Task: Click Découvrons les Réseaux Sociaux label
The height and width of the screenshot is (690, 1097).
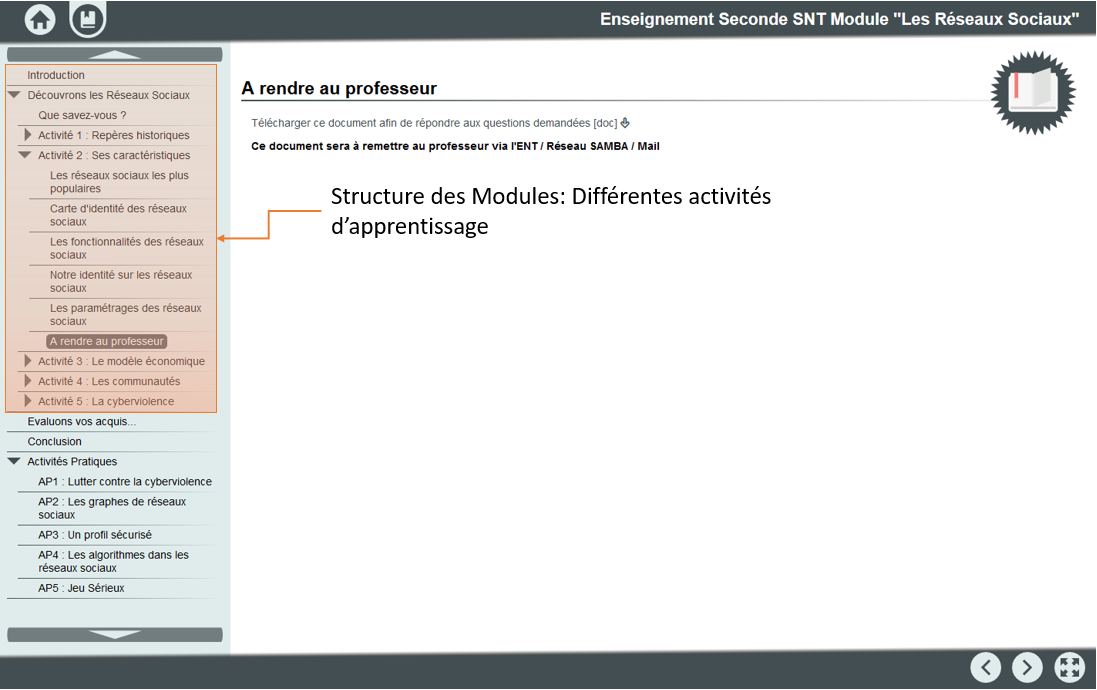Action: click(108, 95)
